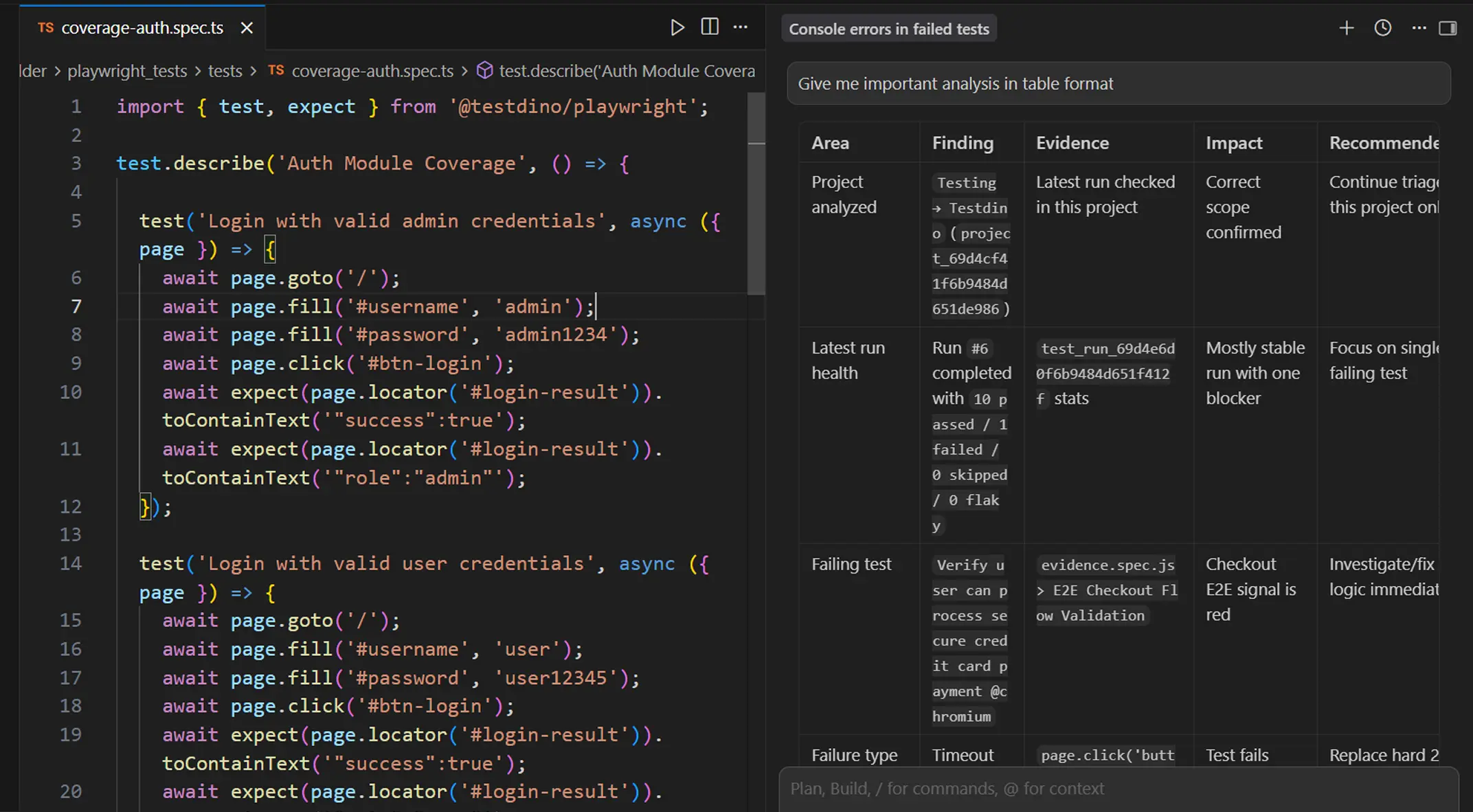Split the editor with the split icon
The height and width of the screenshot is (812, 1473).
pyautogui.click(x=710, y=27)
